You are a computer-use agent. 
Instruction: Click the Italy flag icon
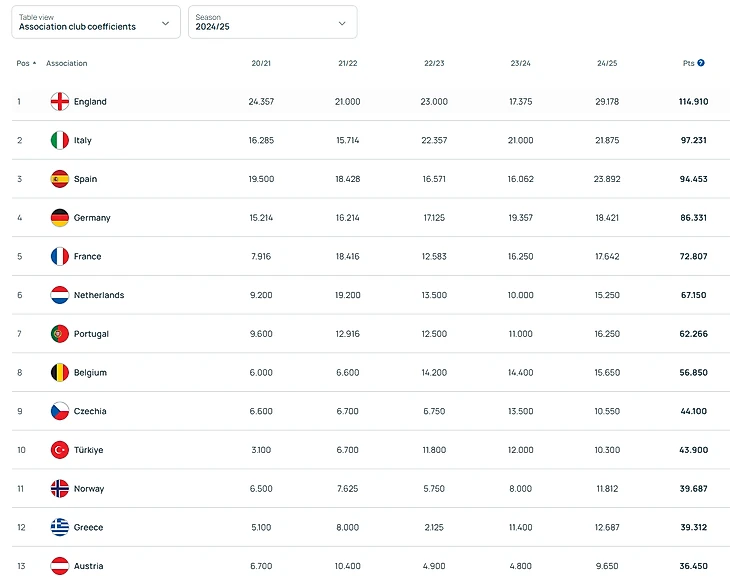60,141
